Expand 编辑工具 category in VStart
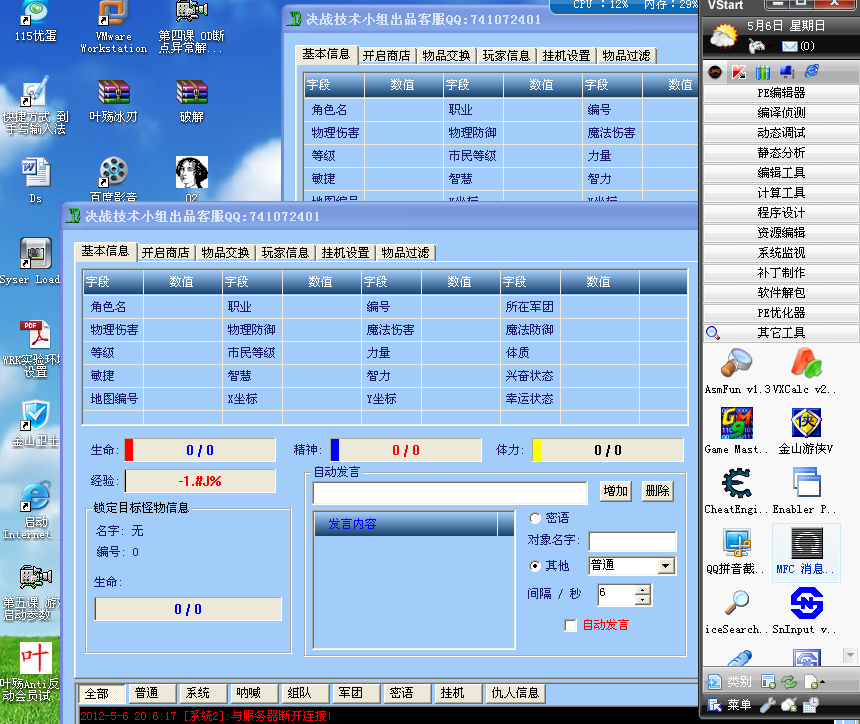This screenshot has width=860, height=724. coord(780,173)
